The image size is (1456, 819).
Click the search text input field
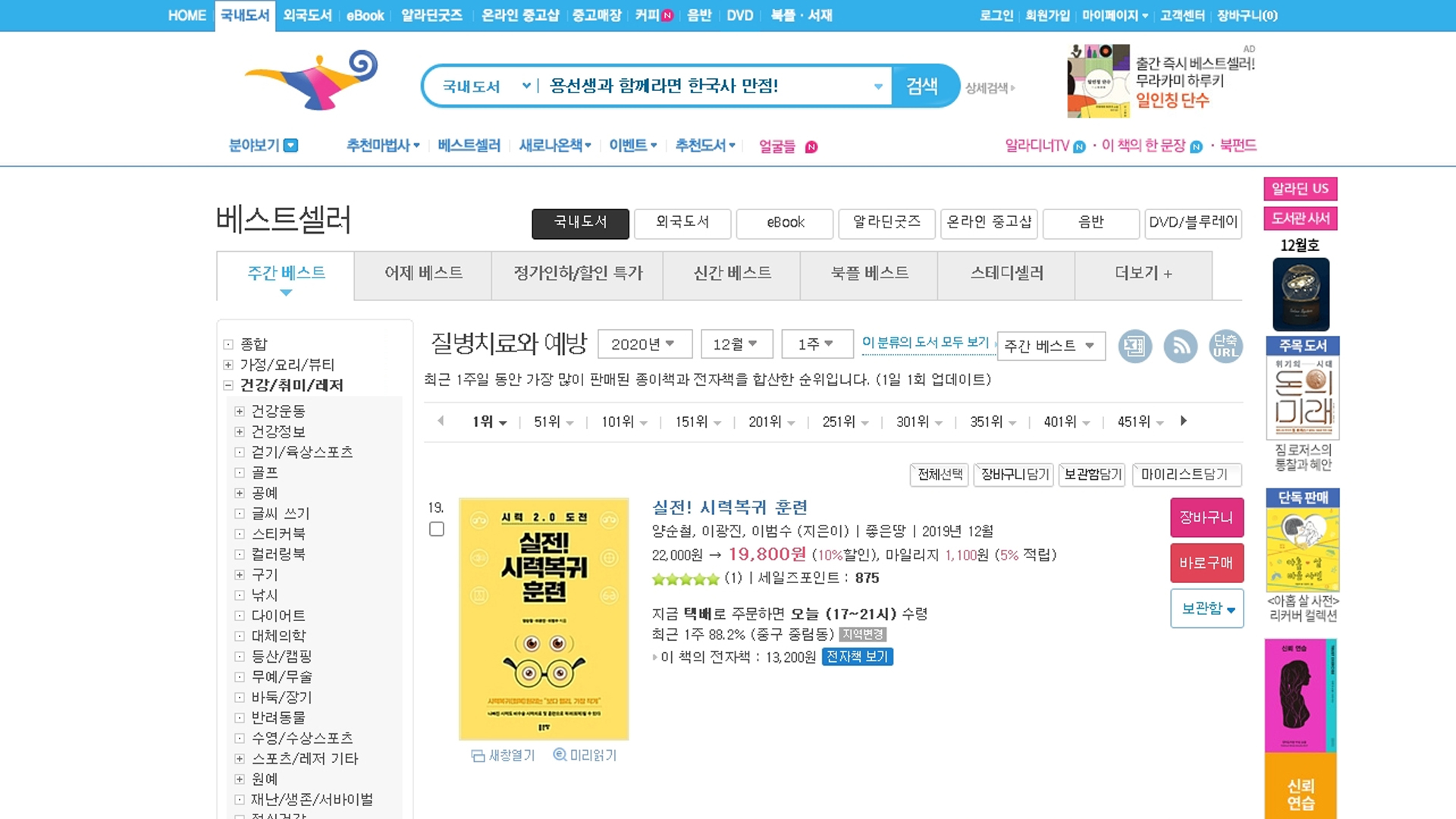click(705, 86)
